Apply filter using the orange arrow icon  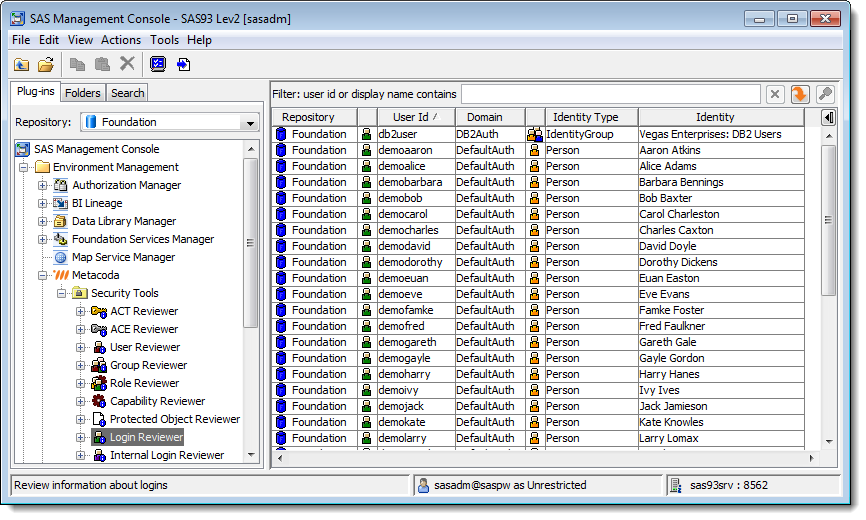(800, 94)
